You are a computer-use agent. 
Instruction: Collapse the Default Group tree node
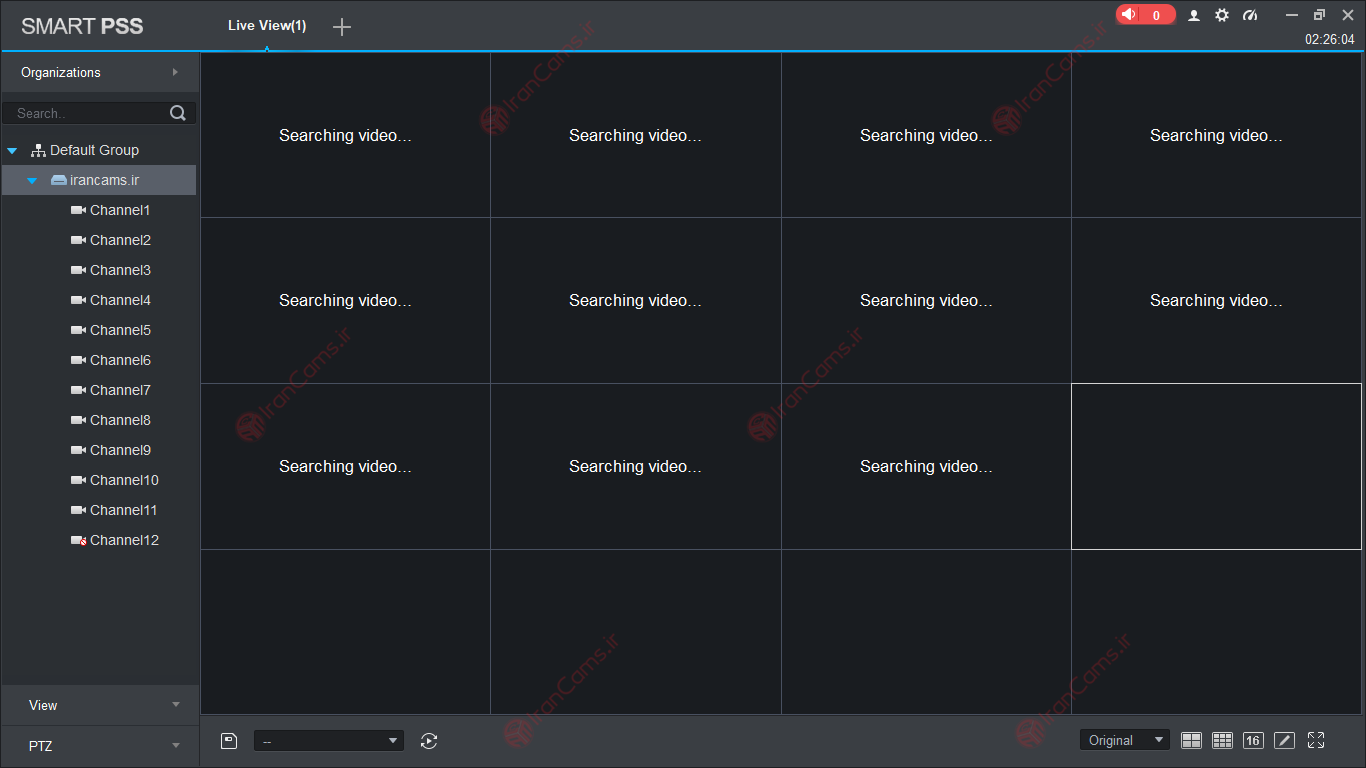pos(12,151)
